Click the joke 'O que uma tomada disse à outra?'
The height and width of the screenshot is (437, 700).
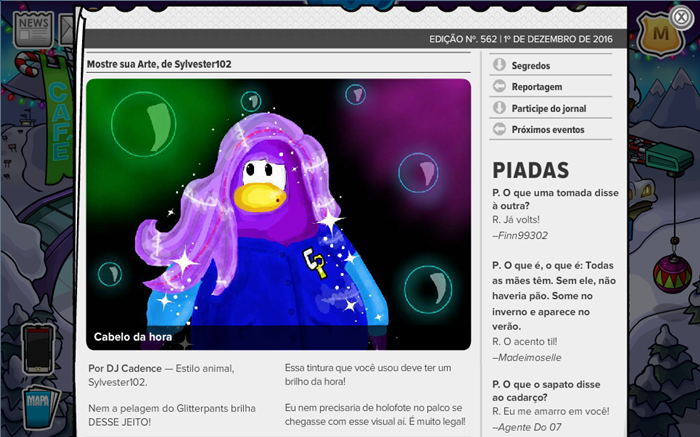point(555,199)
